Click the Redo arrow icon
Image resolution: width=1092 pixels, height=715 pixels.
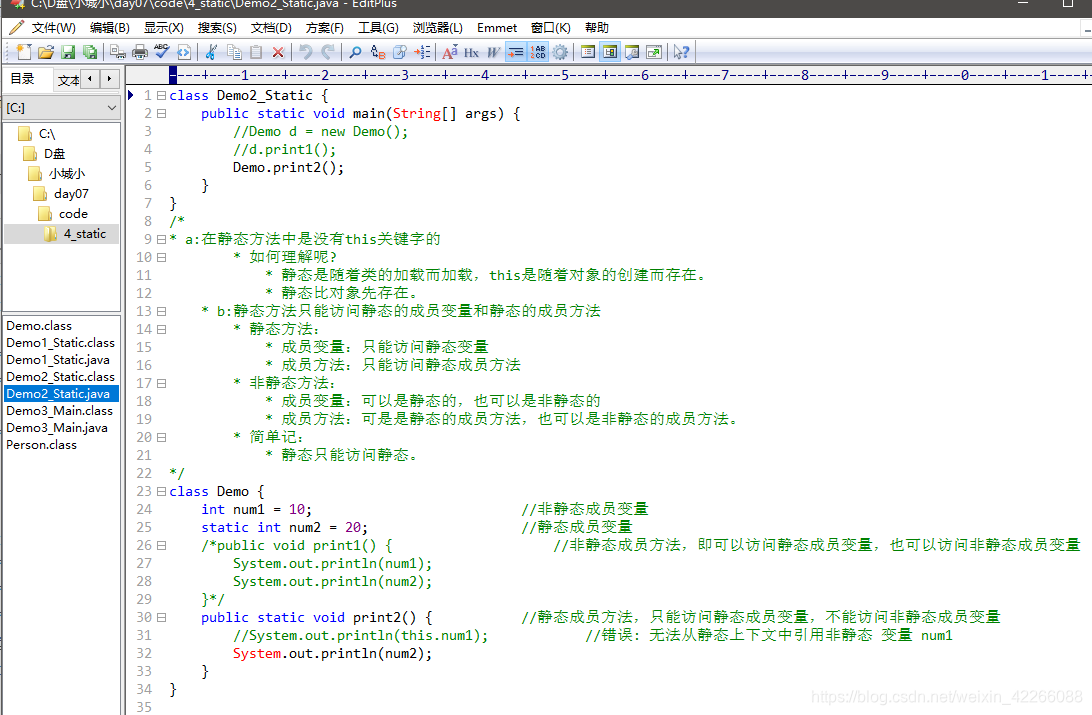coord(327,52)
